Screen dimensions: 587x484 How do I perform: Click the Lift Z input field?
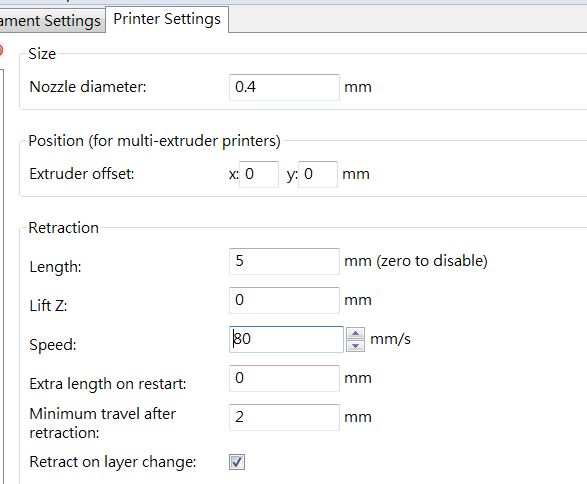point(285,300)
